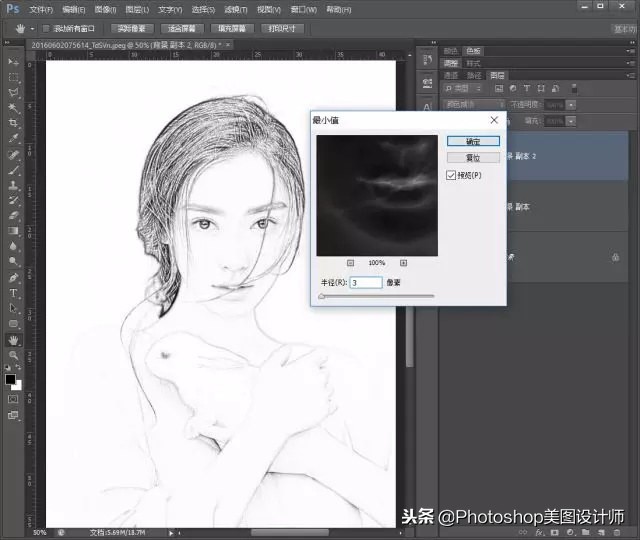
Task: Open Hand tool preset picker arrow
Action: (x=32, y=29)
